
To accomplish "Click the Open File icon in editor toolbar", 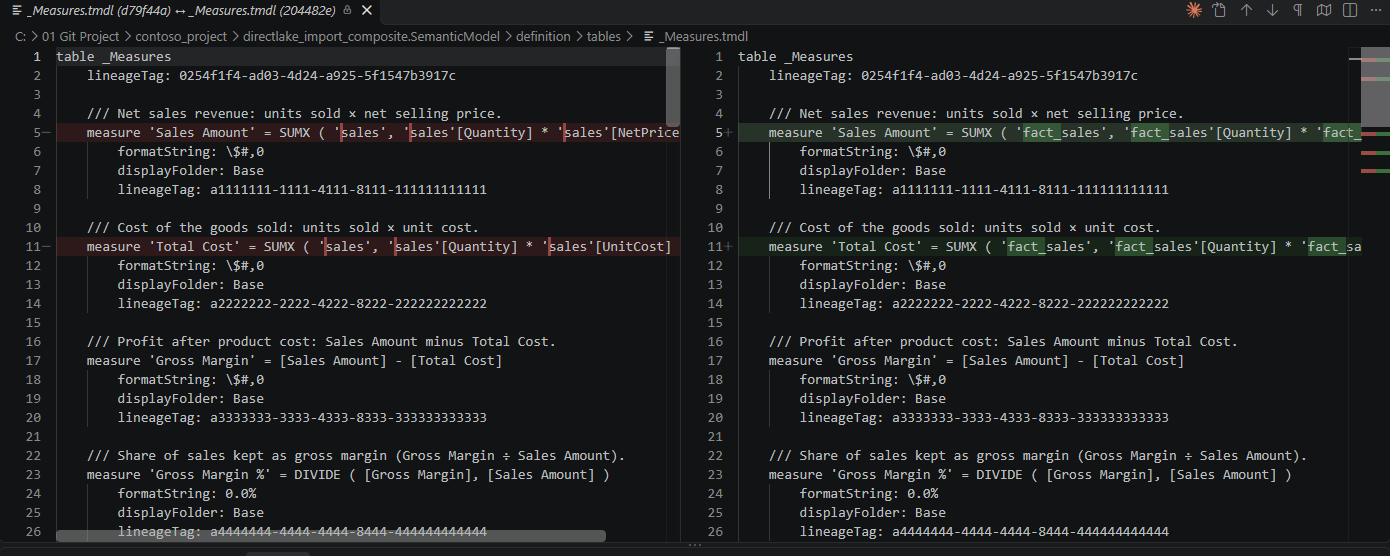I will (x=1219, y=10).
